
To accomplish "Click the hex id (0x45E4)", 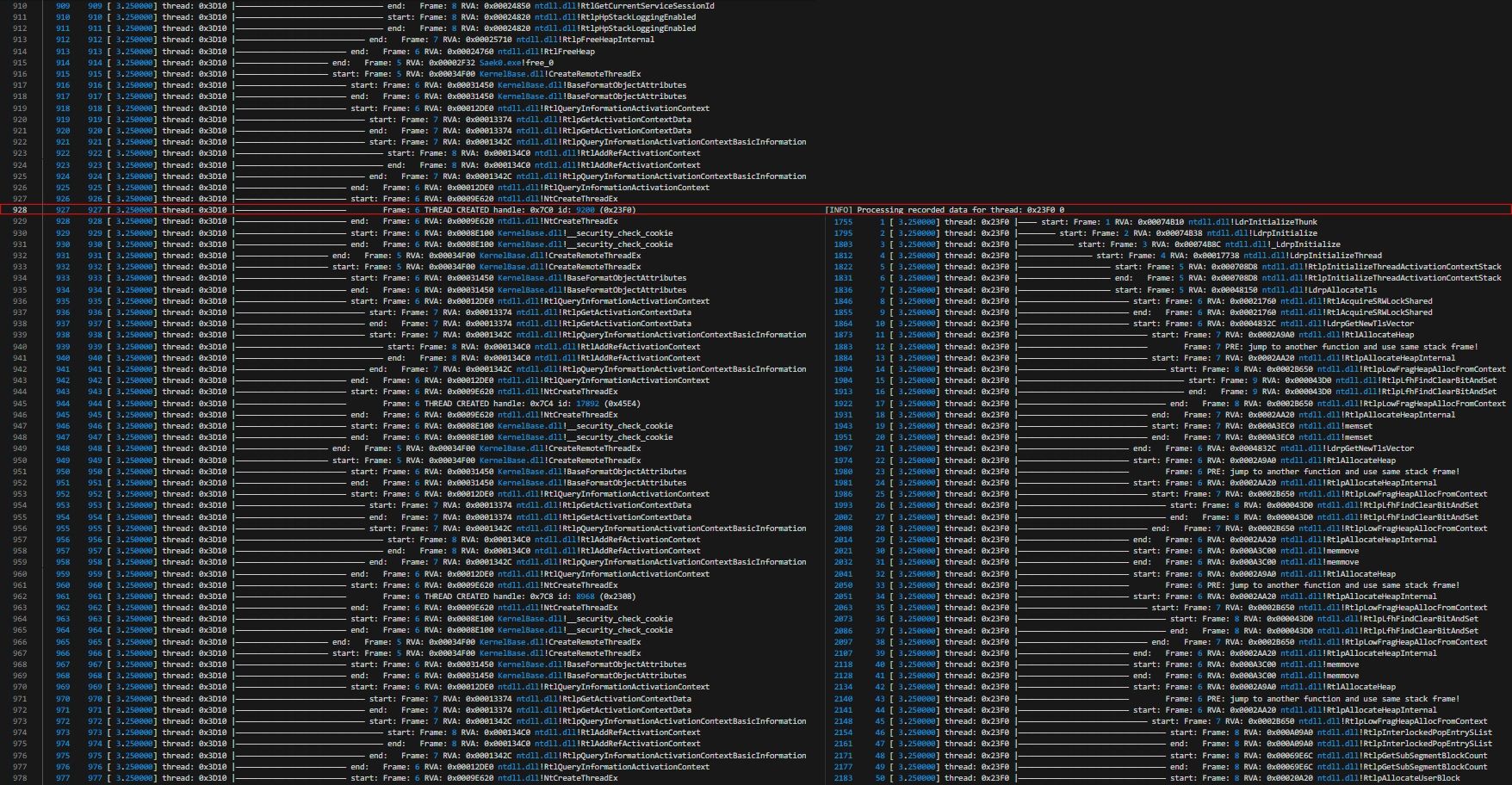I will (623, 404).
